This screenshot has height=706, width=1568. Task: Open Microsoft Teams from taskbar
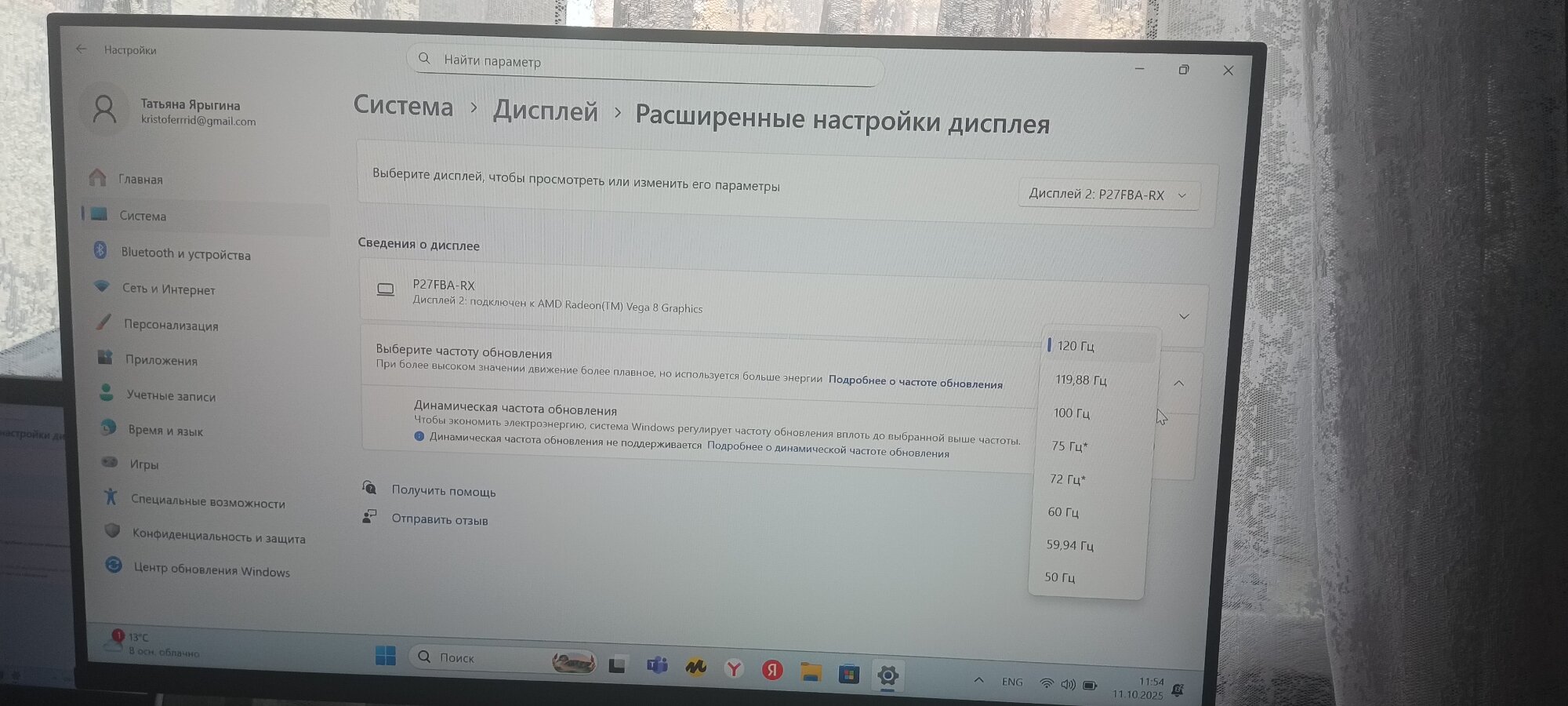tap(657, 665)
